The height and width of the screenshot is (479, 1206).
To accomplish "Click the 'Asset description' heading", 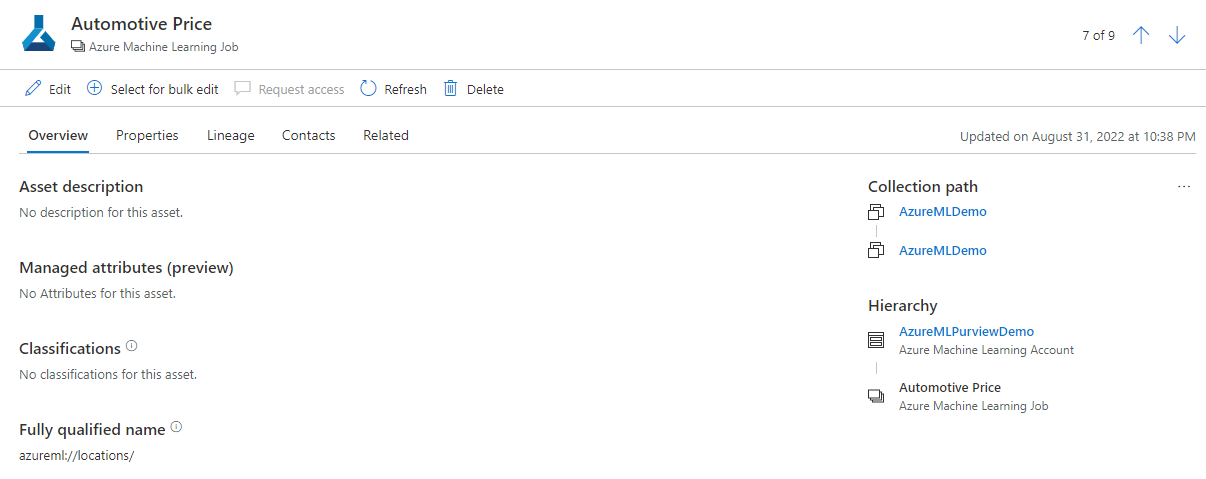I will tap(81, 186).
